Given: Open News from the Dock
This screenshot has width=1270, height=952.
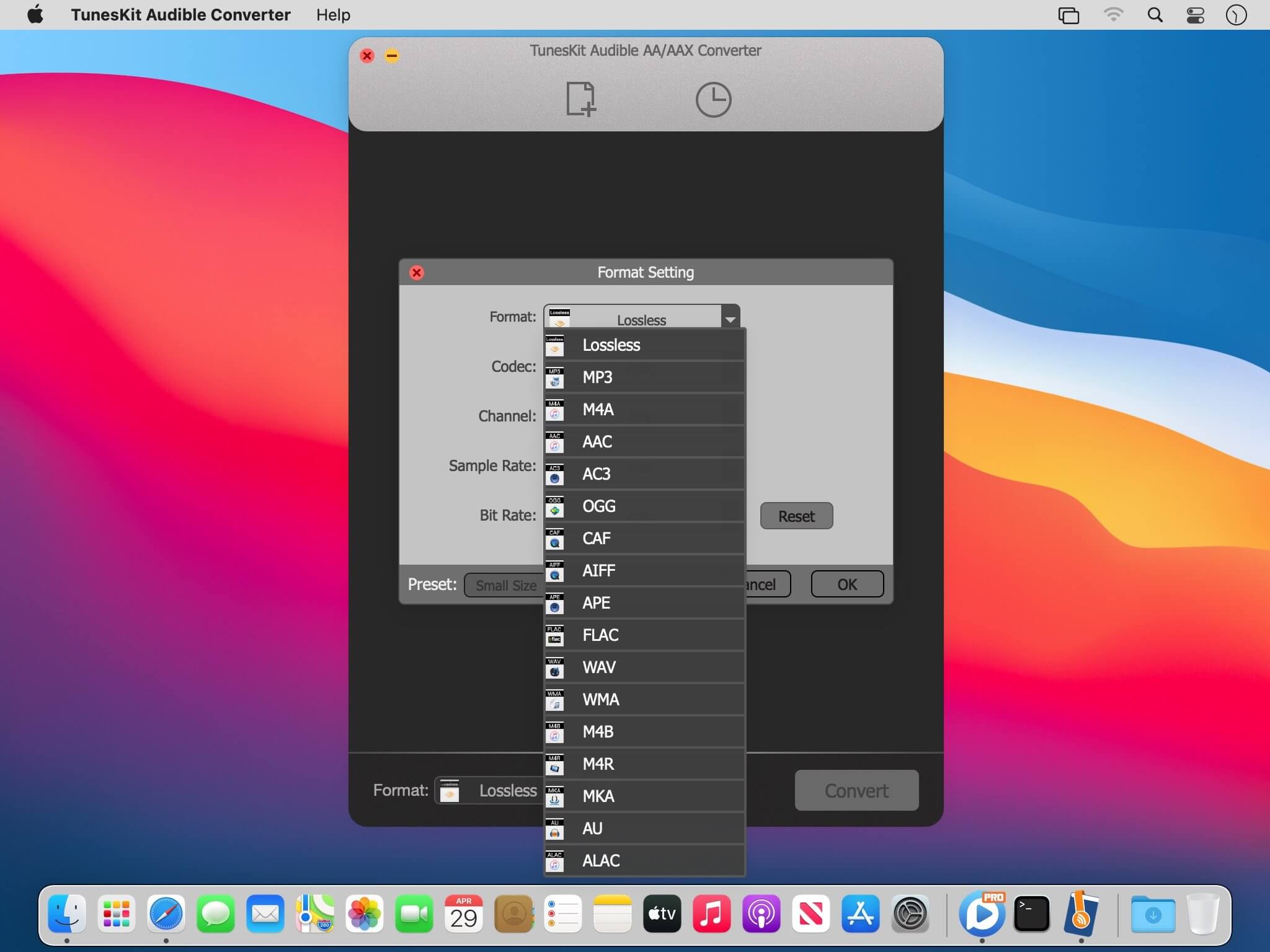Looking at the screenshot, I should (x=811, y=914).
